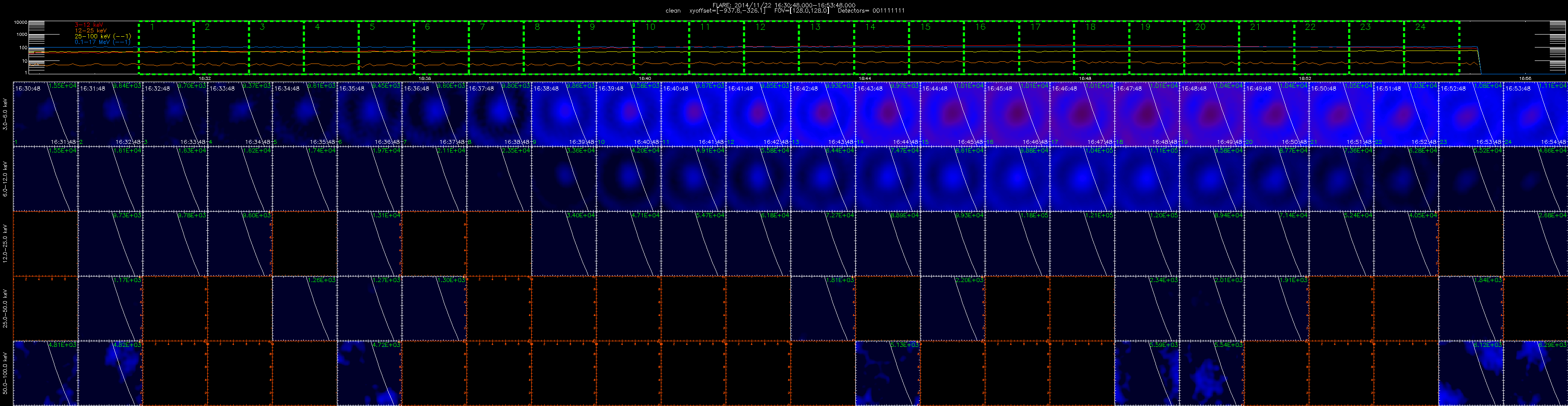Click the 16:32 tick label under the light curve
Image resolution: width=1568 pixels, height=406 pixels.
point(205,78)
